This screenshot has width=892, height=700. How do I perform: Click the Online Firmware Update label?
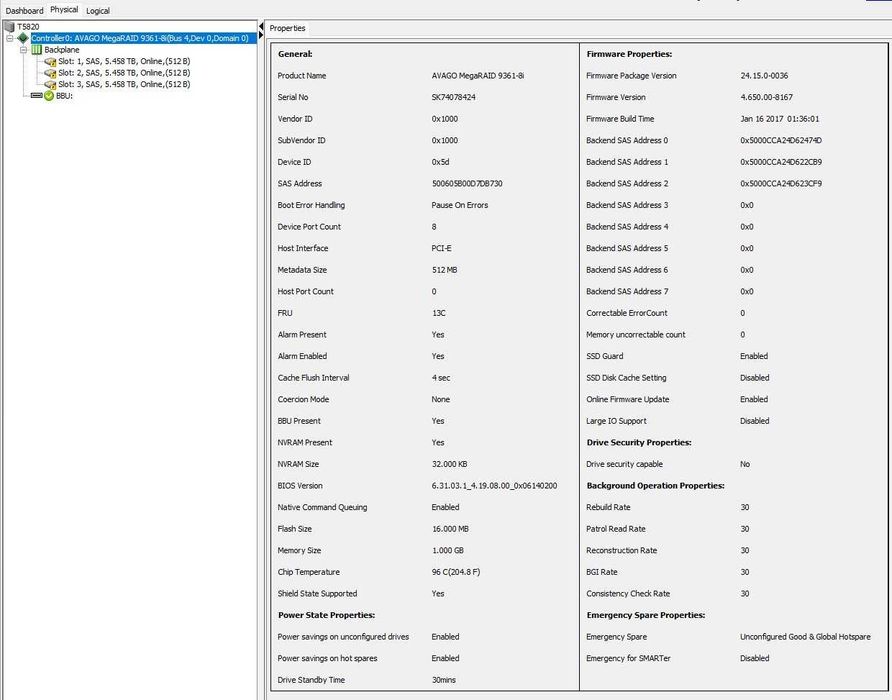(x=627, y=400)
